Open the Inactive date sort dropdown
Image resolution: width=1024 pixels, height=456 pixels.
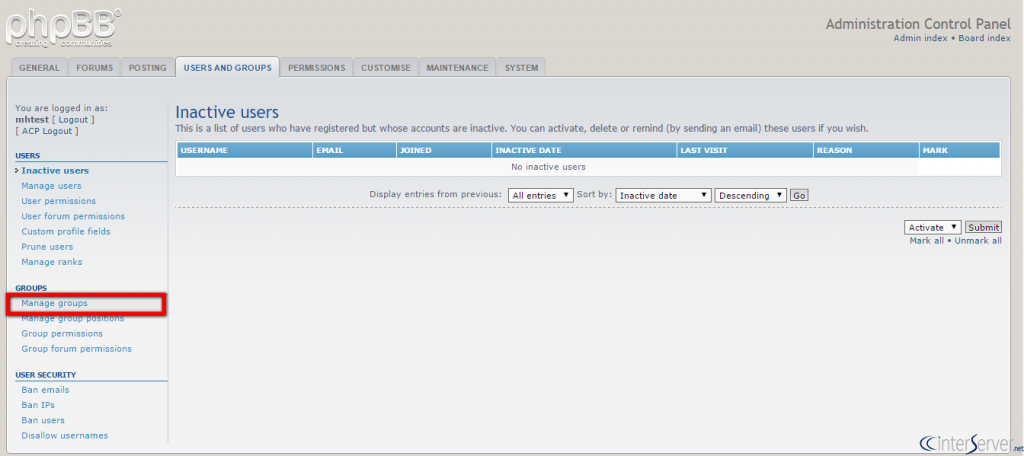(663, 195)
